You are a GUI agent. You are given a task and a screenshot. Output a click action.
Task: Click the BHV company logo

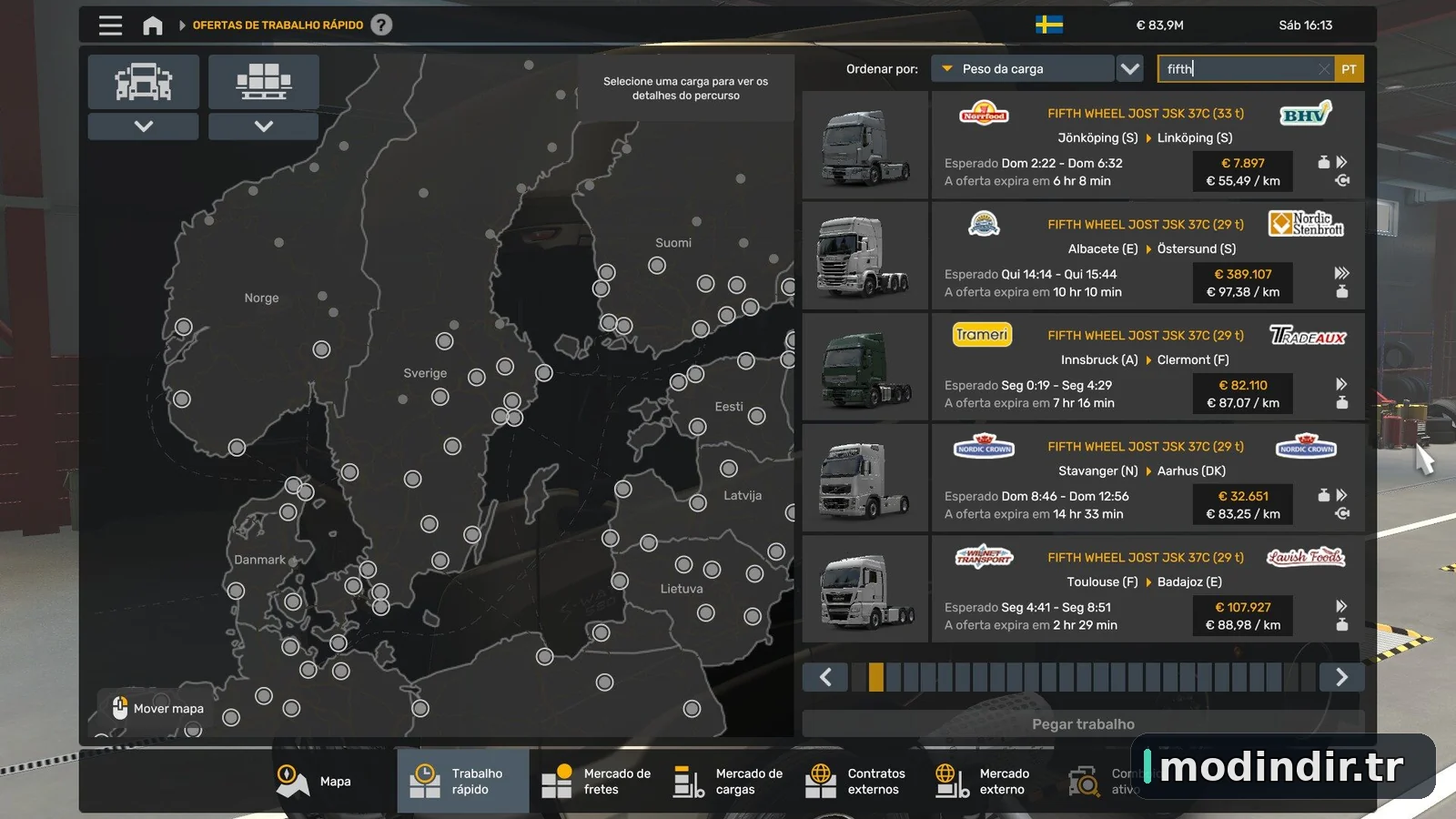click(1306, 114)
